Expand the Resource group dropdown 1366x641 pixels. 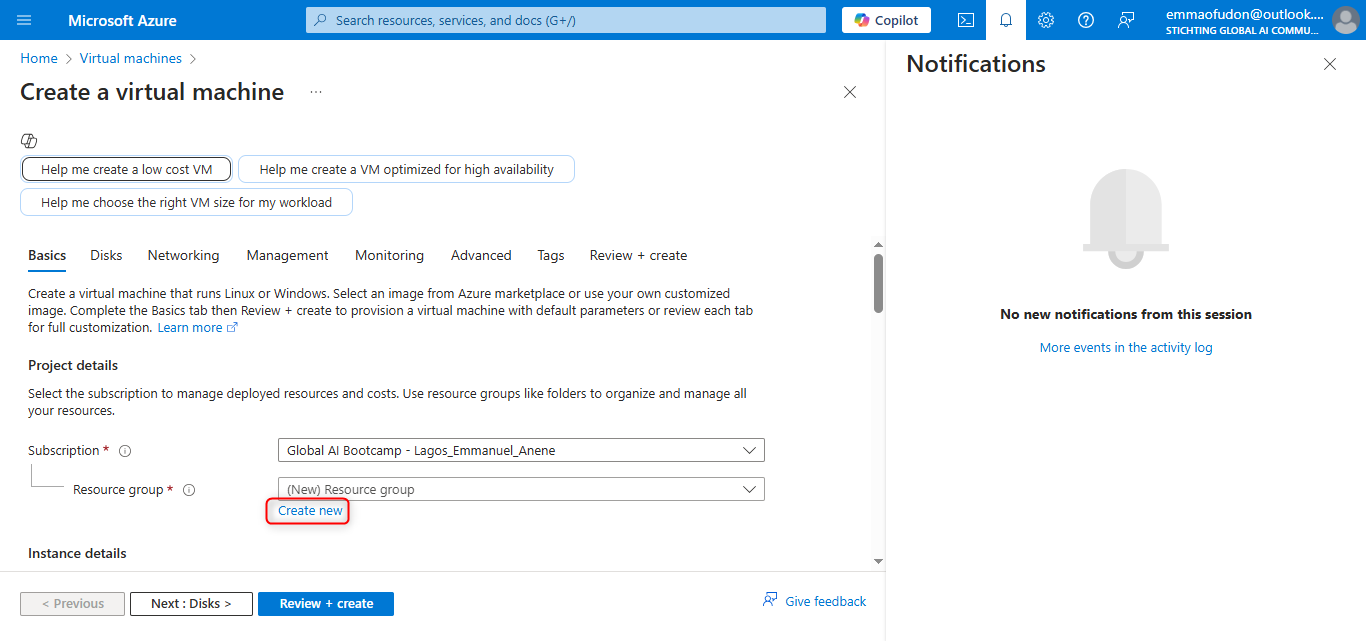pyautogui.click(x=520, y=489)
